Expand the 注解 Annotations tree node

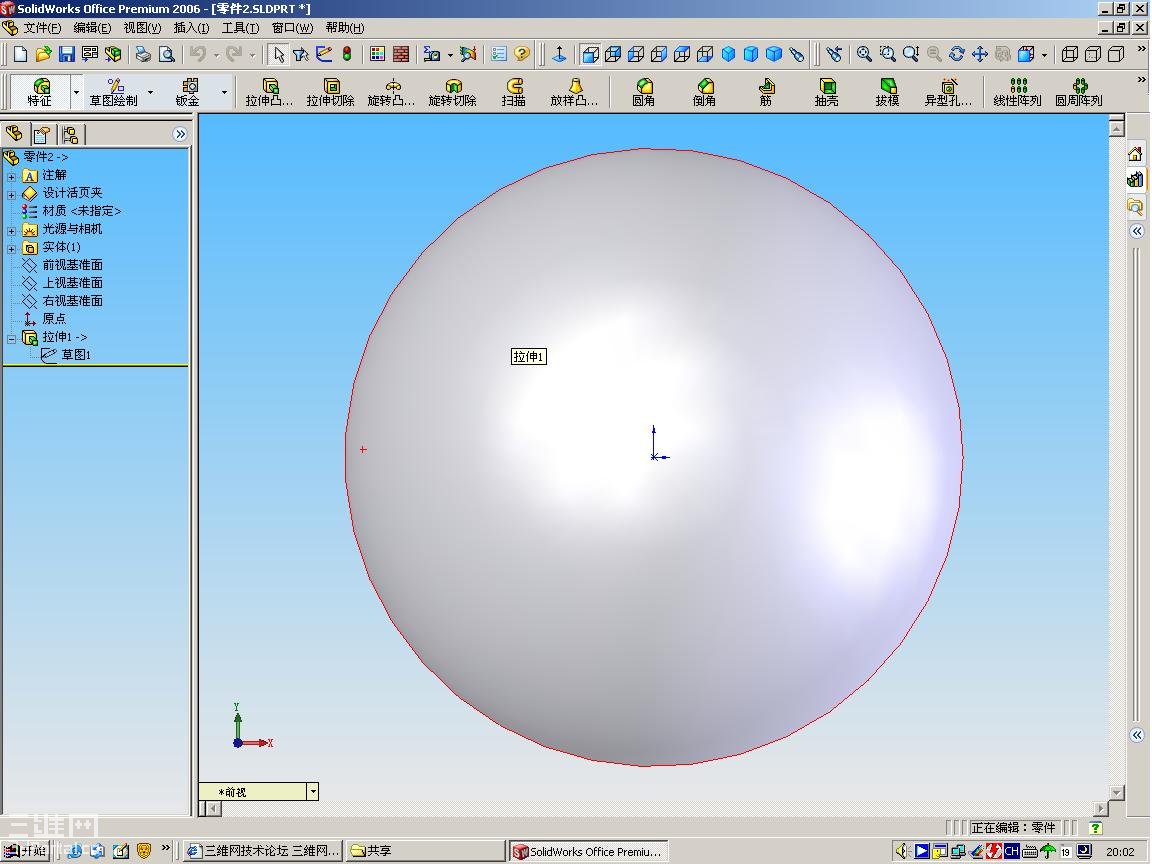coord(11,176)
